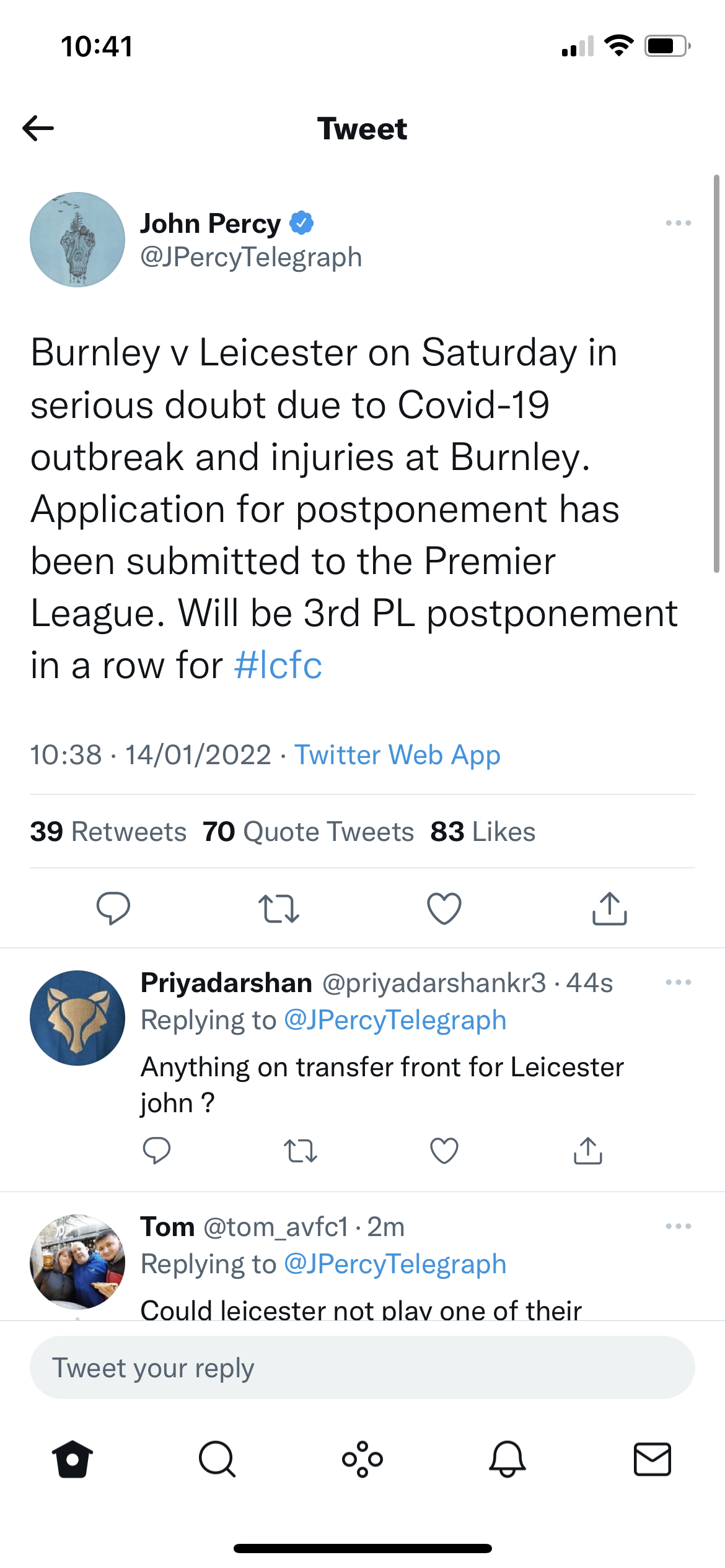Open the Spaces tab

point(362,1459)
